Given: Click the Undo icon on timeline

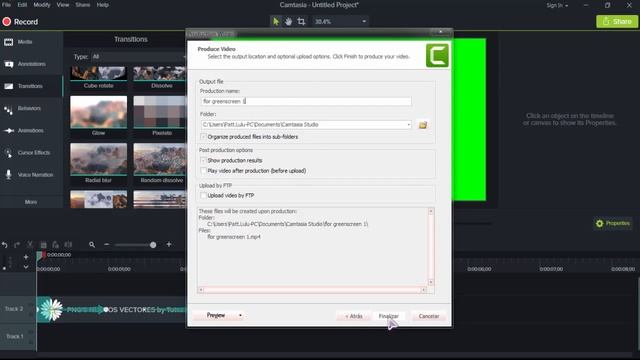Looking at the screenshot, I should pyautogui.click(x=4, y=245).
